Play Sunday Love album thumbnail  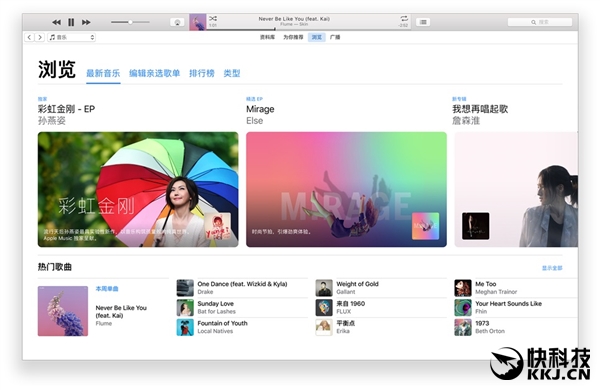coord(185,307)
